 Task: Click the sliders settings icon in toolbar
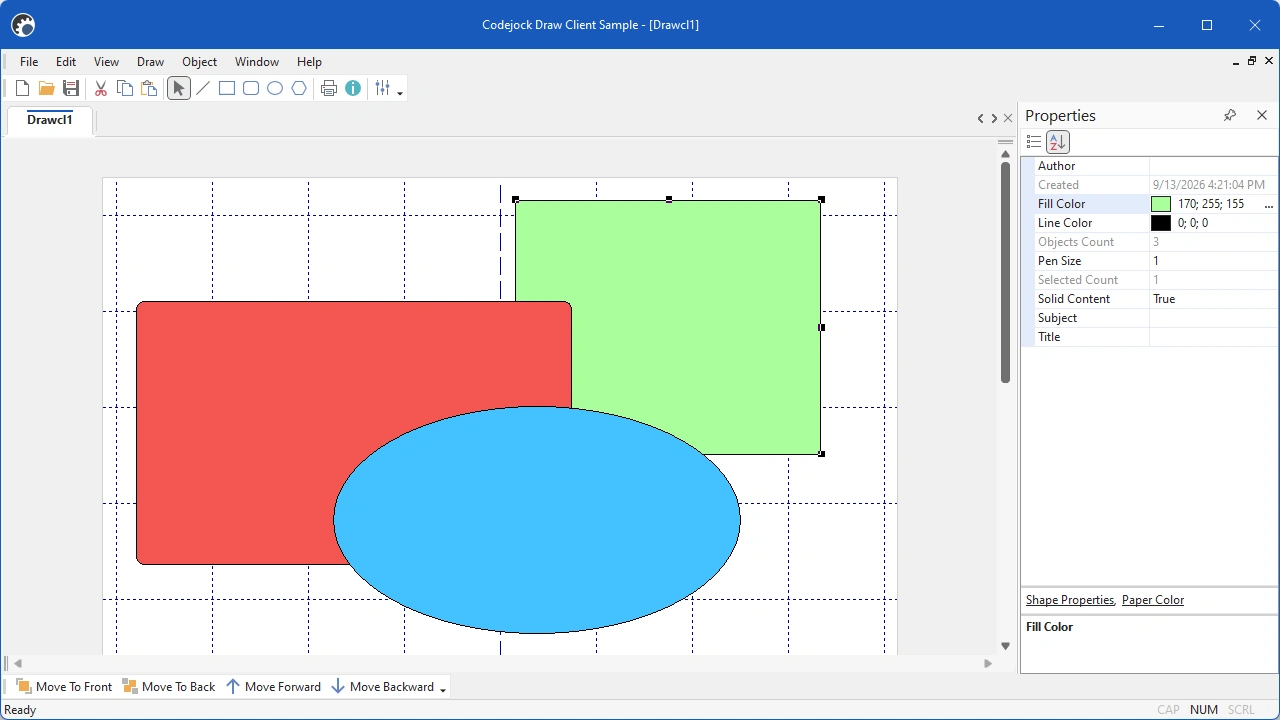382,89
